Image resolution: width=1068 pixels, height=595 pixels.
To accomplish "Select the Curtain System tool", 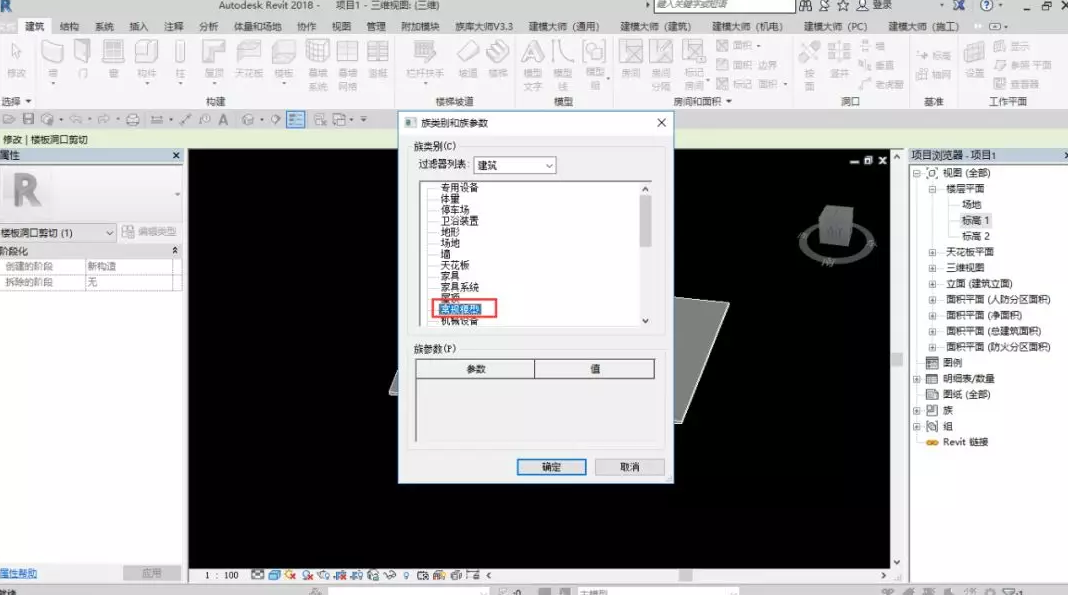I will [x=317, y=64].
